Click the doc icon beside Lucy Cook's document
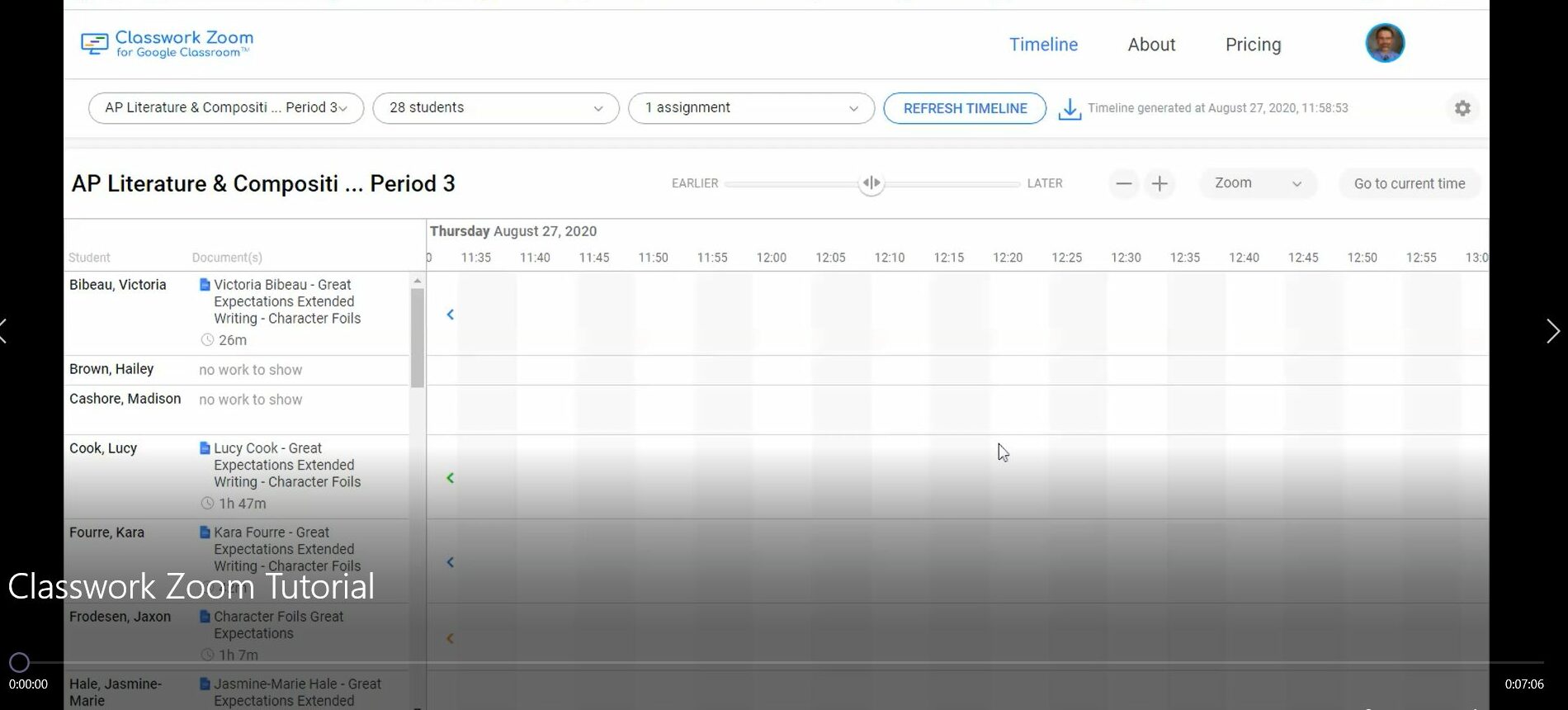Viewport: 1568px width, 710px height. click(x=205, y=448)
